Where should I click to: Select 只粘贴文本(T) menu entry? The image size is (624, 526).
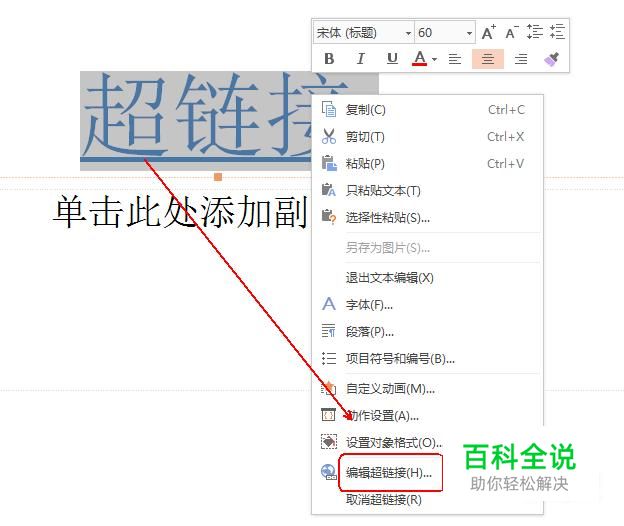(428, 191)
